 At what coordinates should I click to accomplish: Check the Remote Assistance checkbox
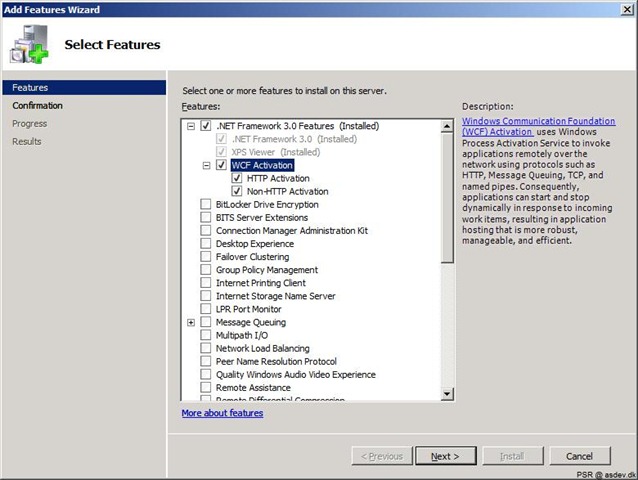pyautogui.click(x=205, y=387)
